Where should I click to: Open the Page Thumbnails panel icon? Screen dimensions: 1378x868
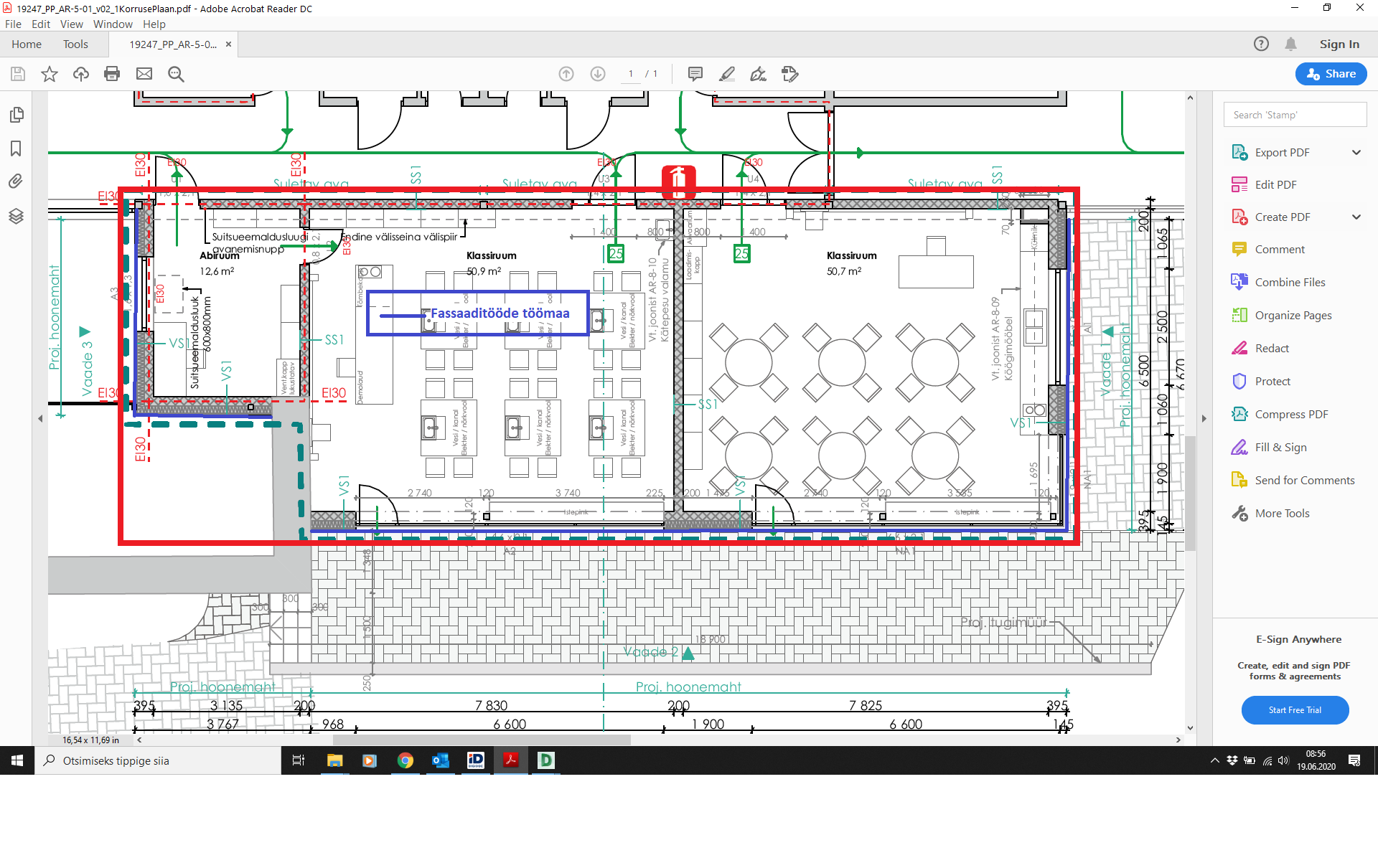[x=16, y=115]
